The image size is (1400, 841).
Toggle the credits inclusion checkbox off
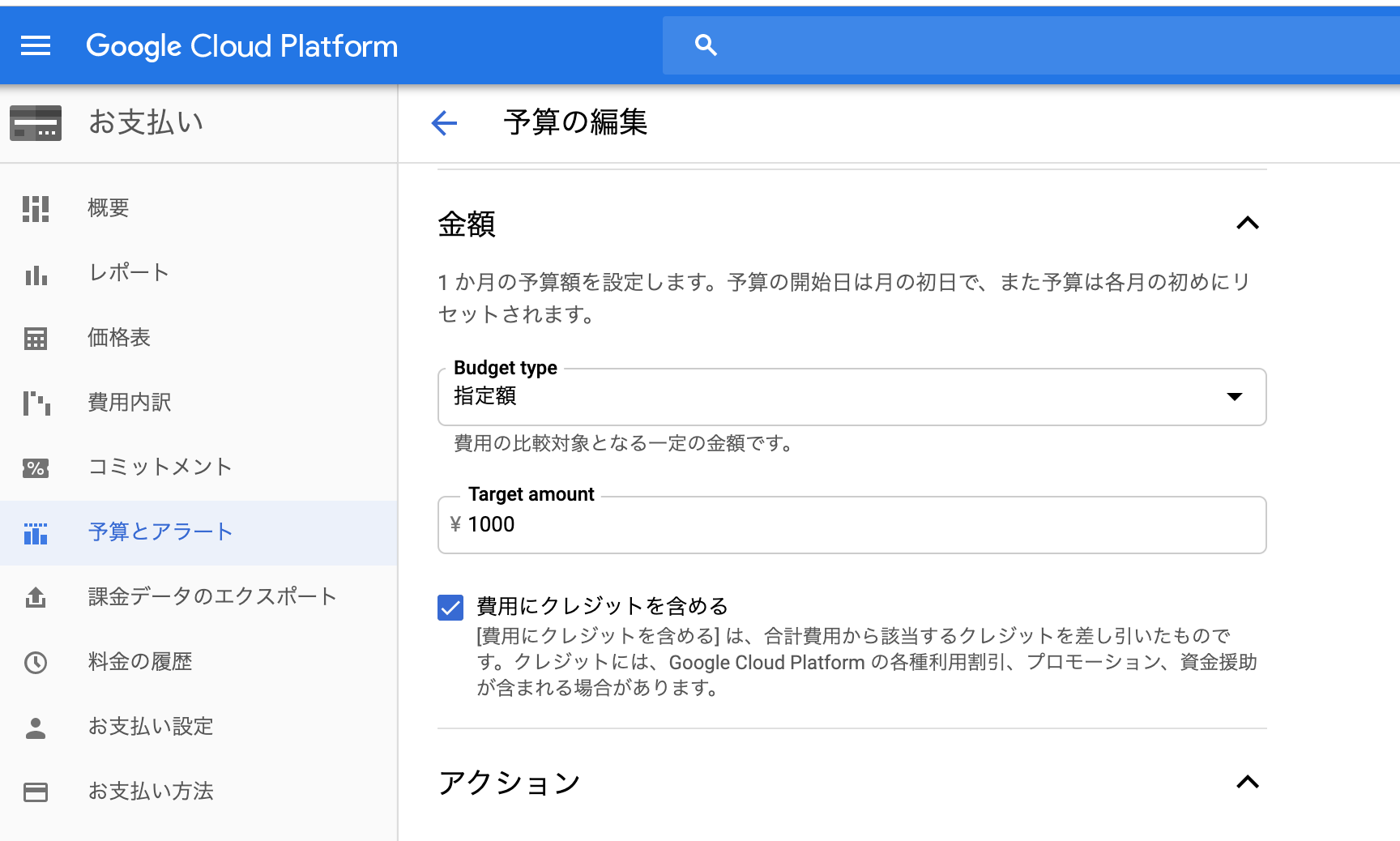click(x=451, y=607)
